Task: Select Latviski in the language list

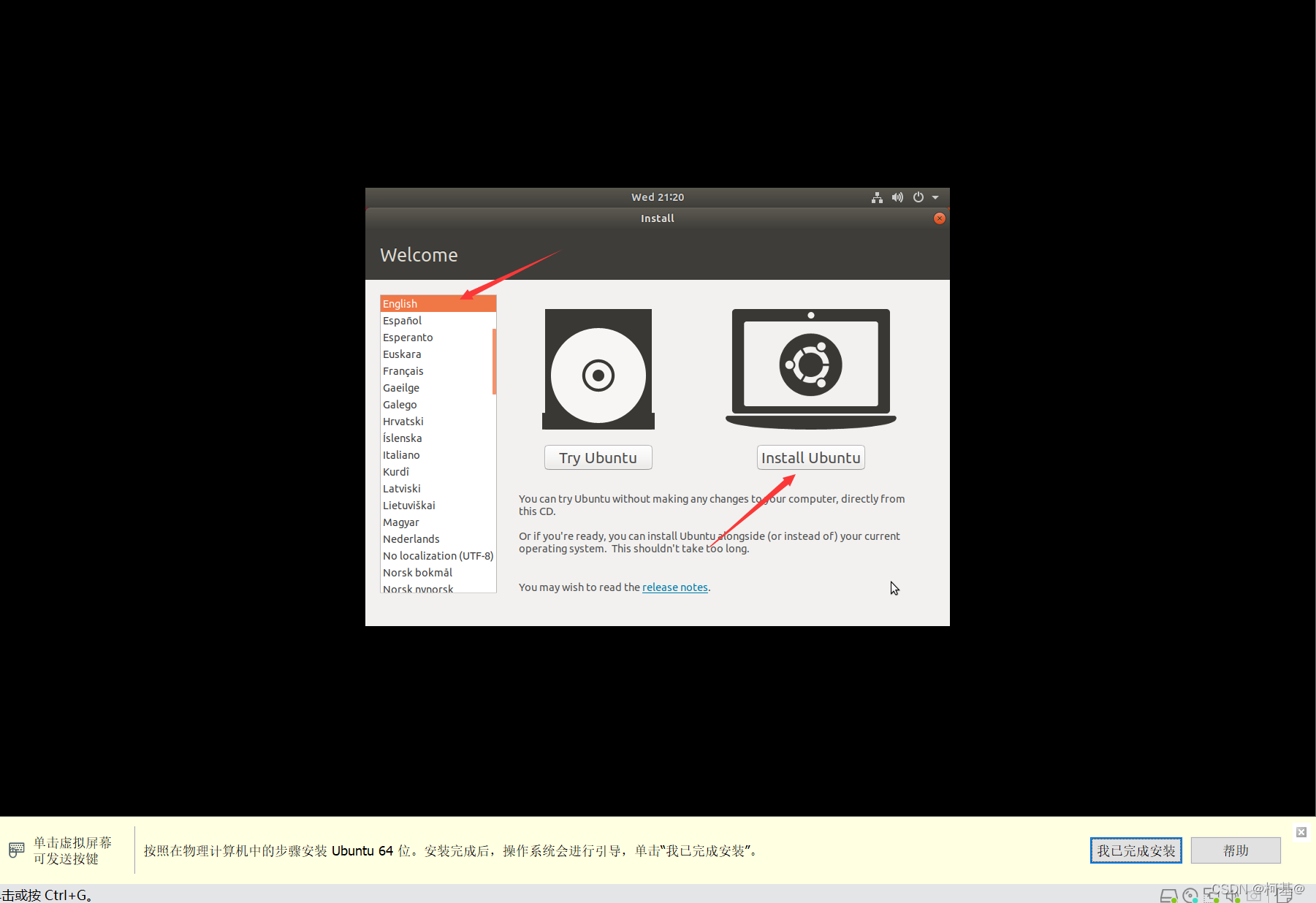Action: click(438, 489)
